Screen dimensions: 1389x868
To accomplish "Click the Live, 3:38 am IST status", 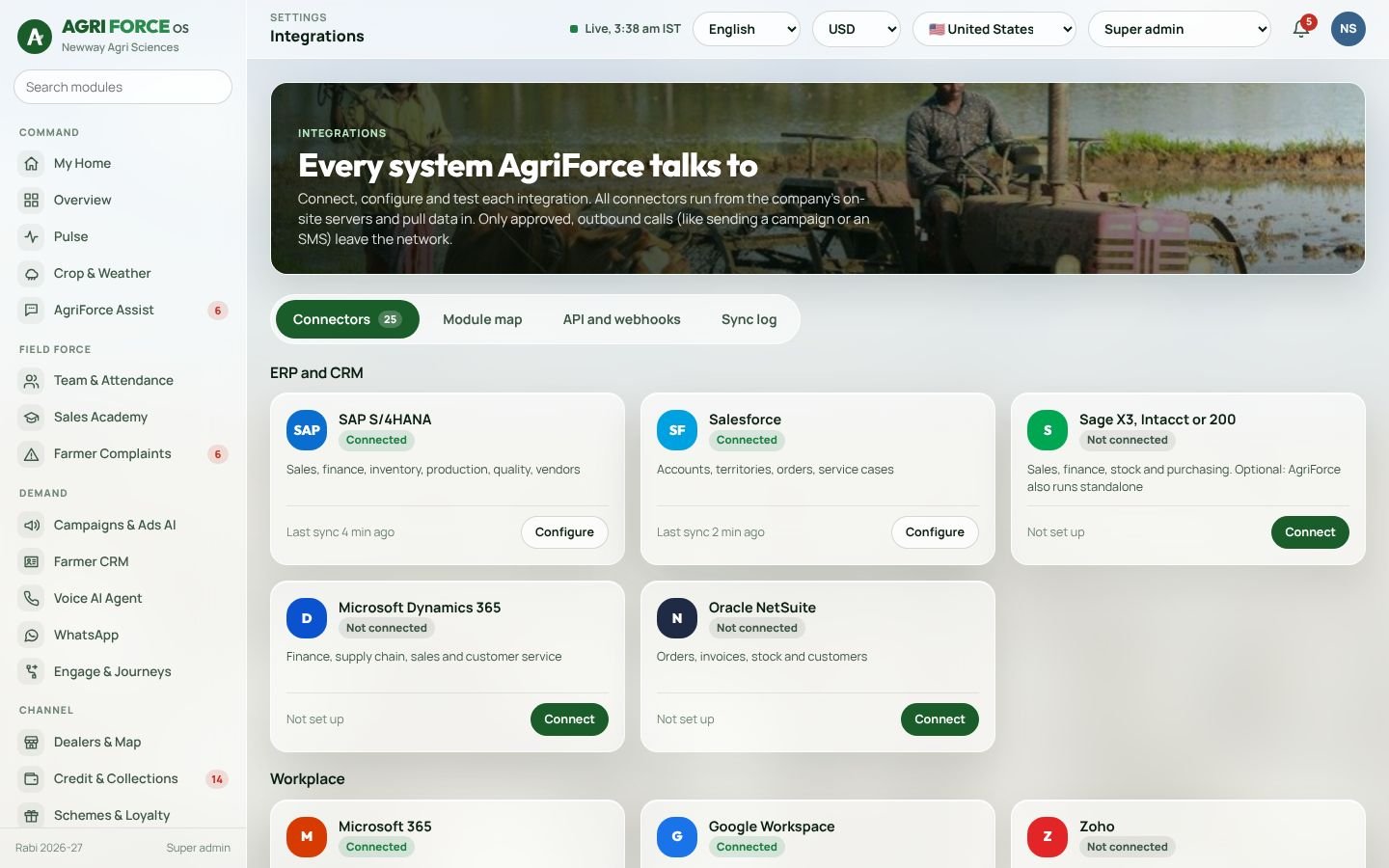I will click(x=625, y=29).
